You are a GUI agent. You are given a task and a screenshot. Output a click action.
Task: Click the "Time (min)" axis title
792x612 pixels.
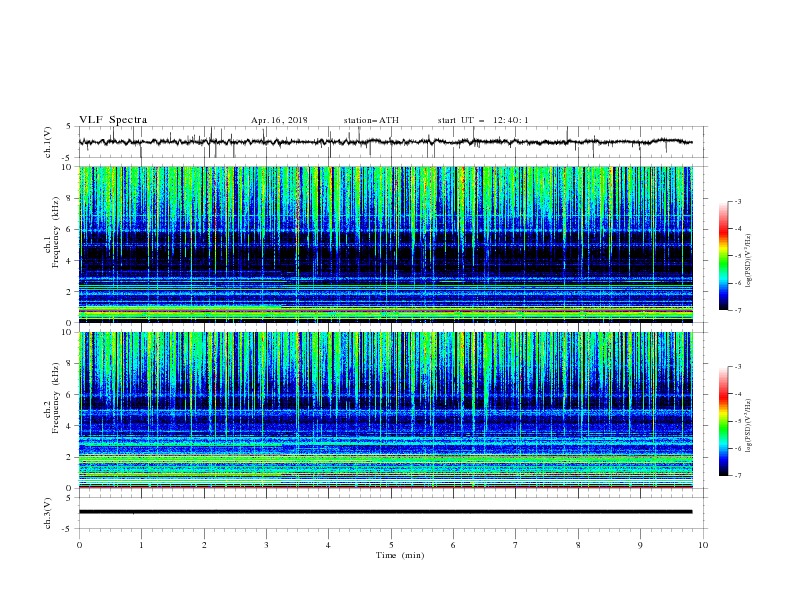coord(400,555)
